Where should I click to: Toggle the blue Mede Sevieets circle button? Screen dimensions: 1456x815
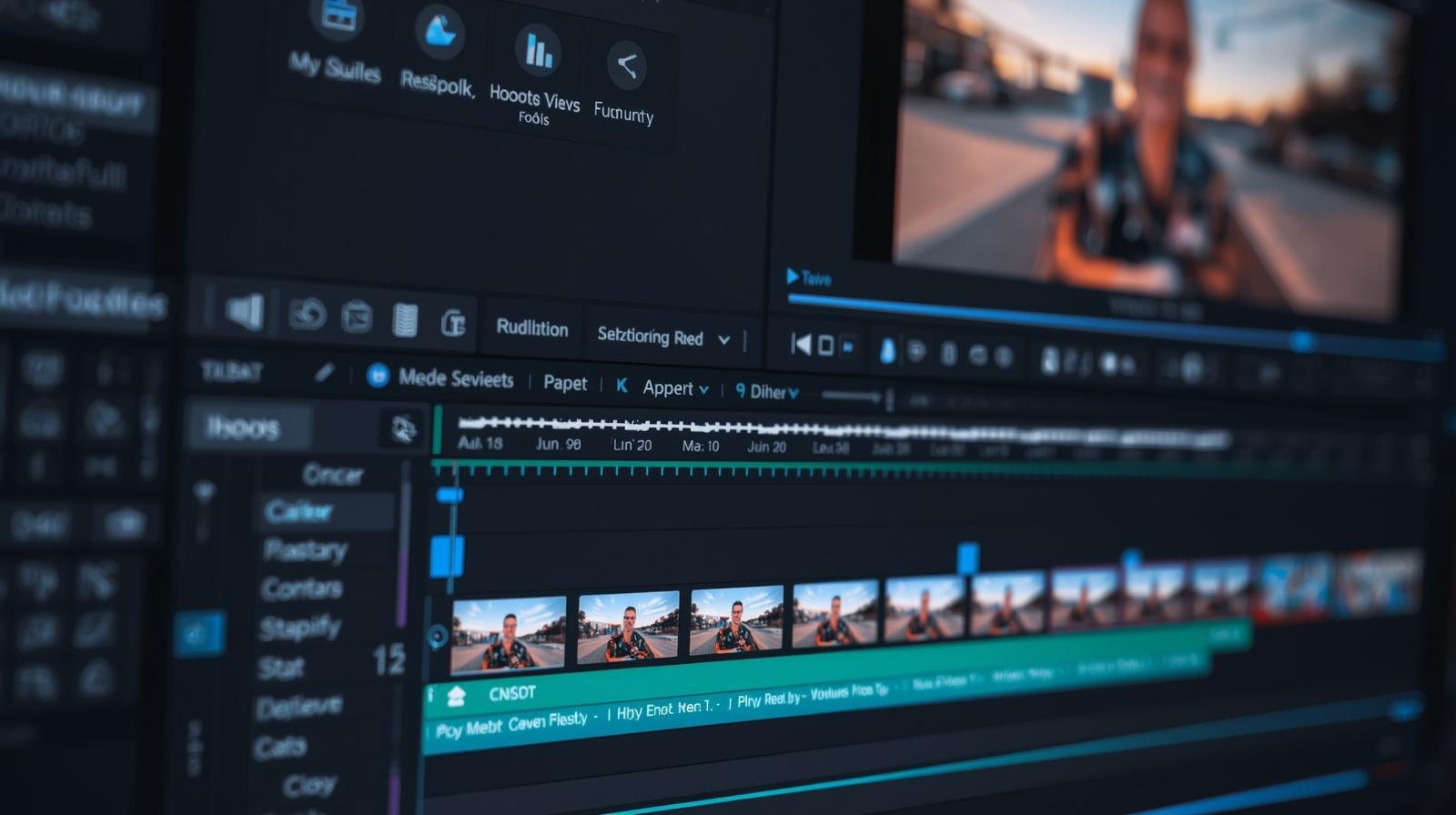click(378, 376)
